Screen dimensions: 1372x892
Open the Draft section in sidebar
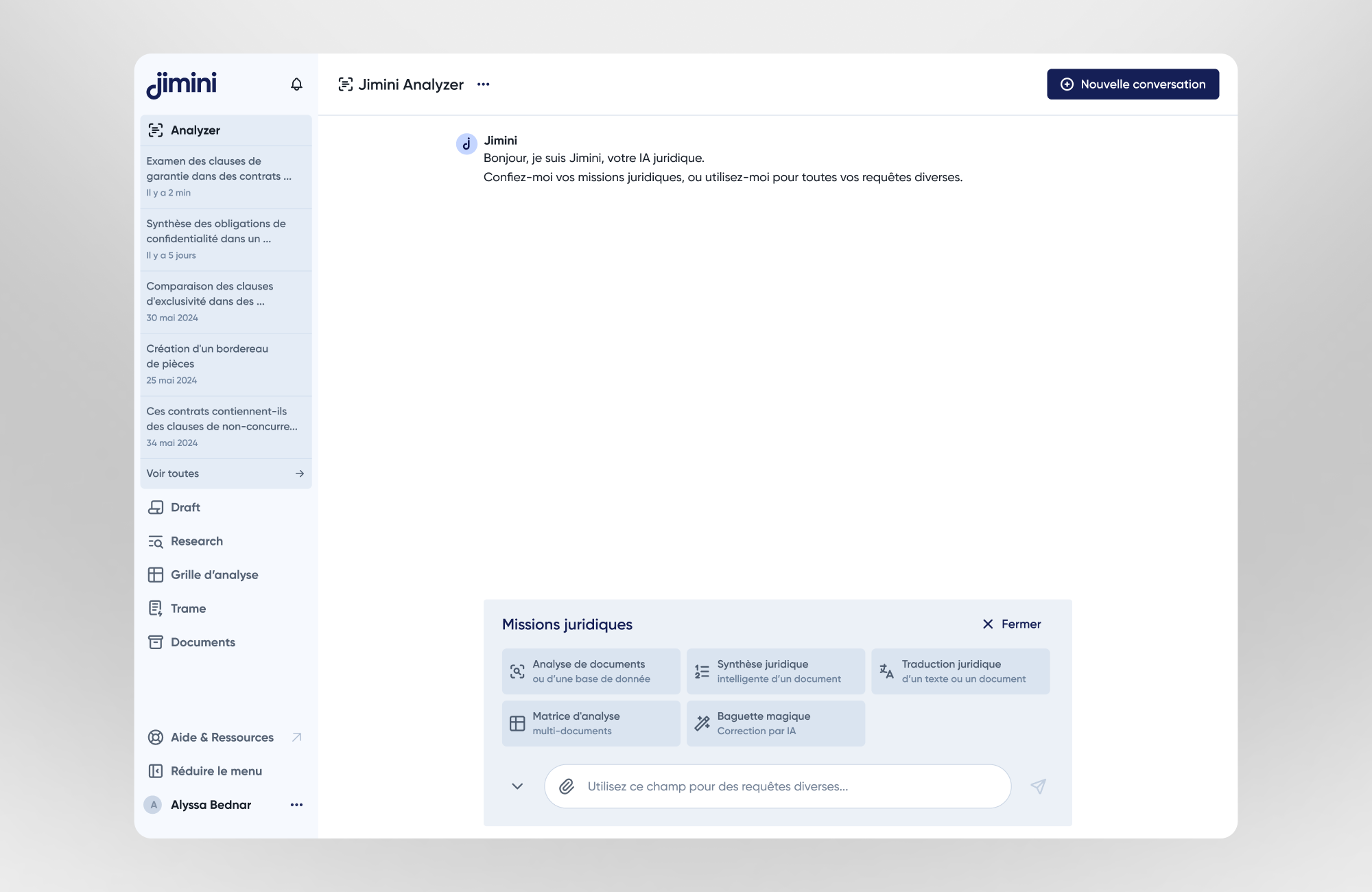[185, 507]
